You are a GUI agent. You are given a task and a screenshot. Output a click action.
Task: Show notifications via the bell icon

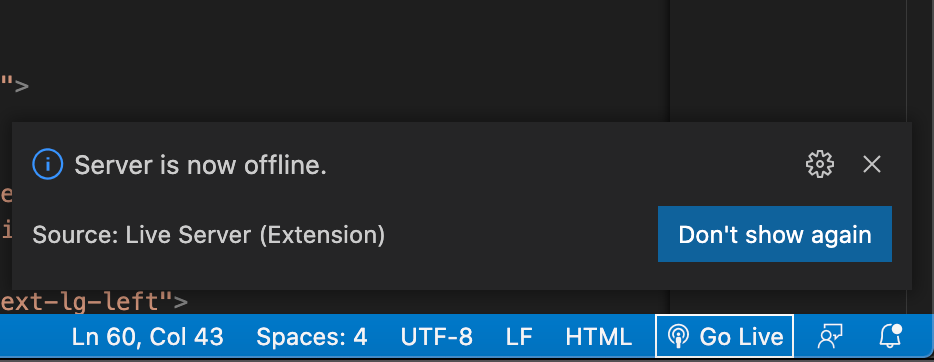click(891, 337)
